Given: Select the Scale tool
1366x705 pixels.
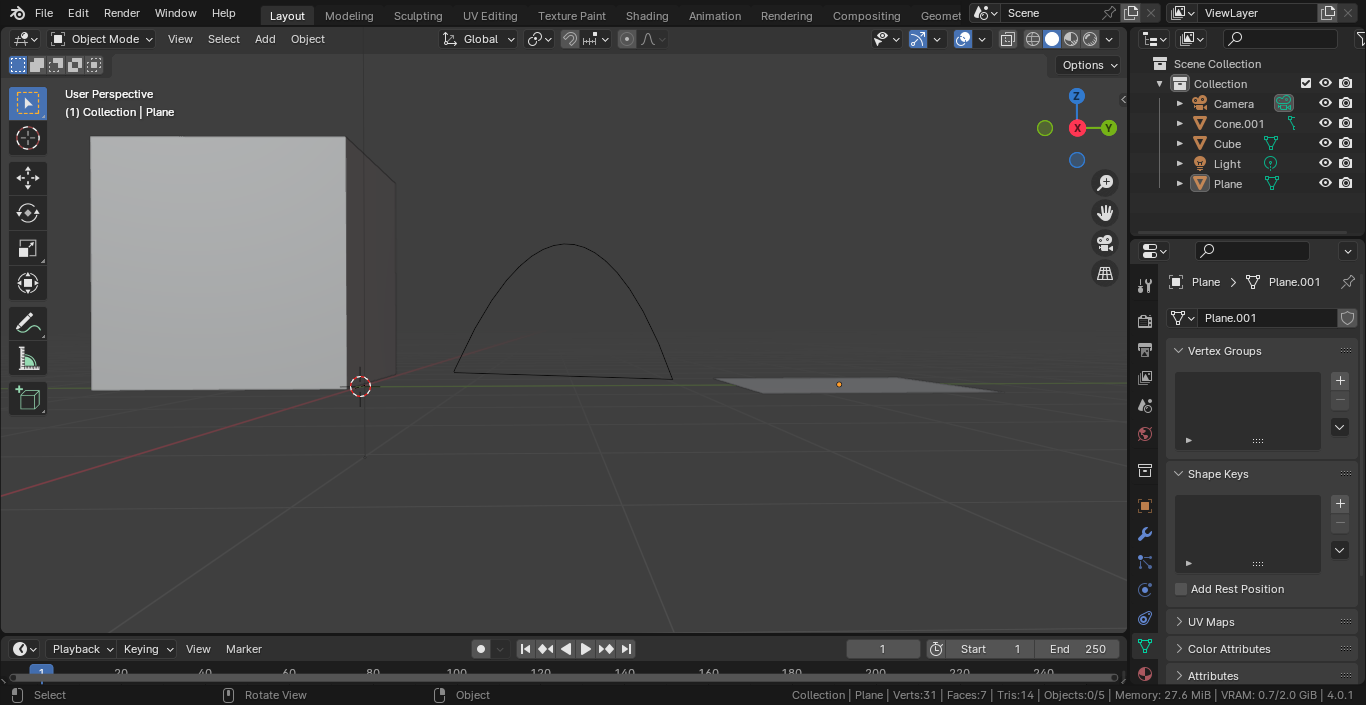Looking at the screenshot, I should (28, 248).
